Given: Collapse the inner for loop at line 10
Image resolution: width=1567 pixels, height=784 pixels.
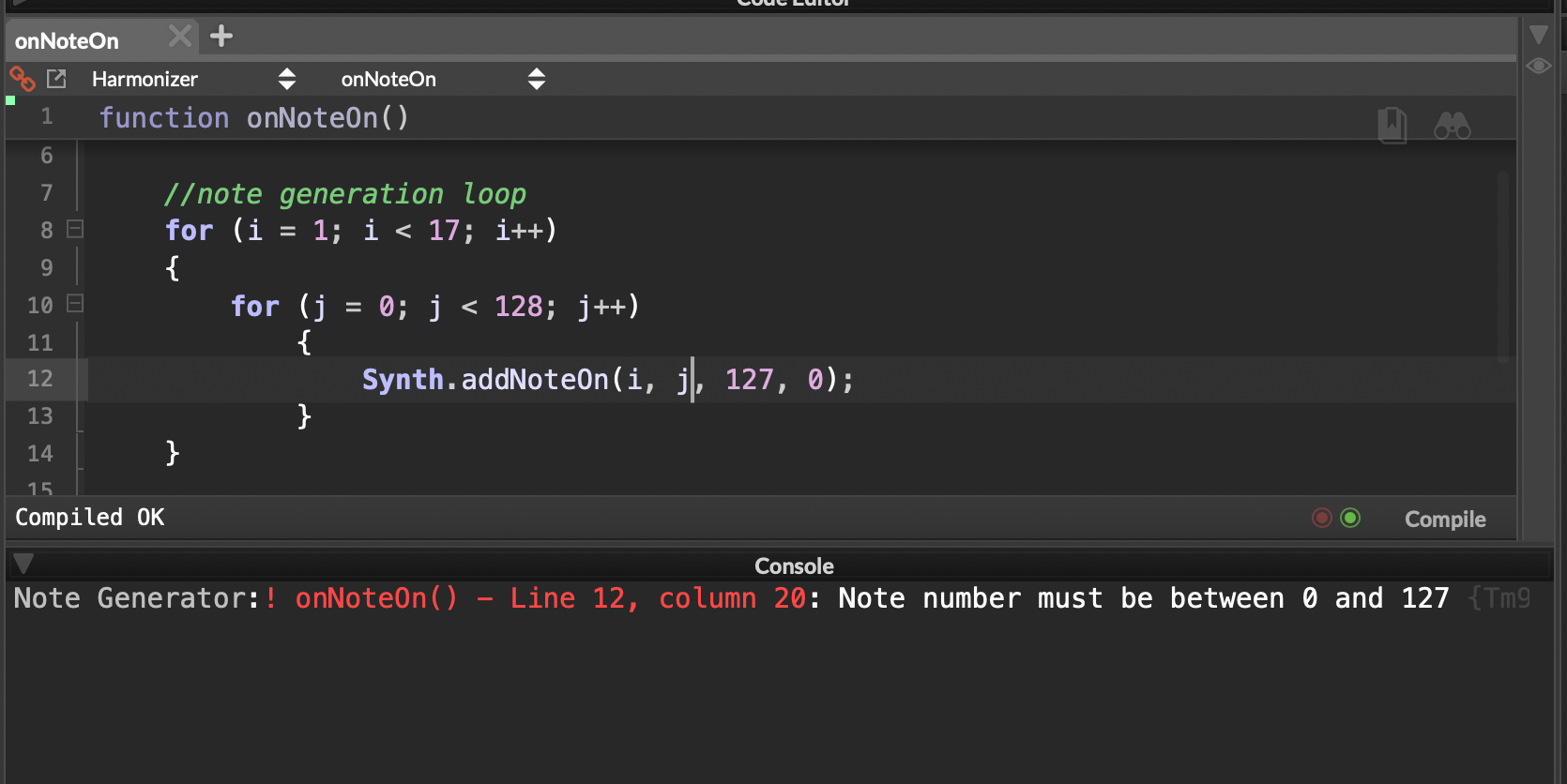Looking at the screenshot, I should click(75, 303).
